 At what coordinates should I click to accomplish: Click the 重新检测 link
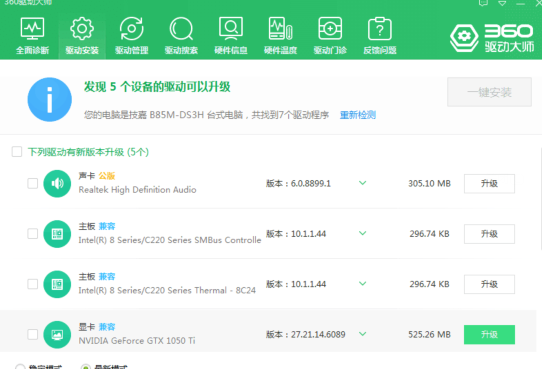(357, 115)
